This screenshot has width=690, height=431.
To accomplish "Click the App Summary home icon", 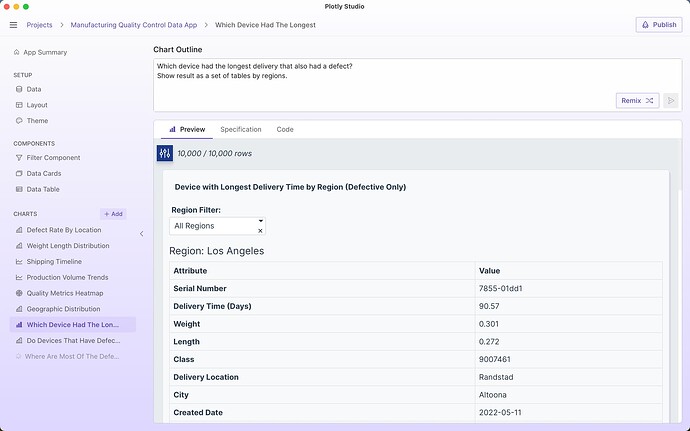I will click(x=16, y=52).
